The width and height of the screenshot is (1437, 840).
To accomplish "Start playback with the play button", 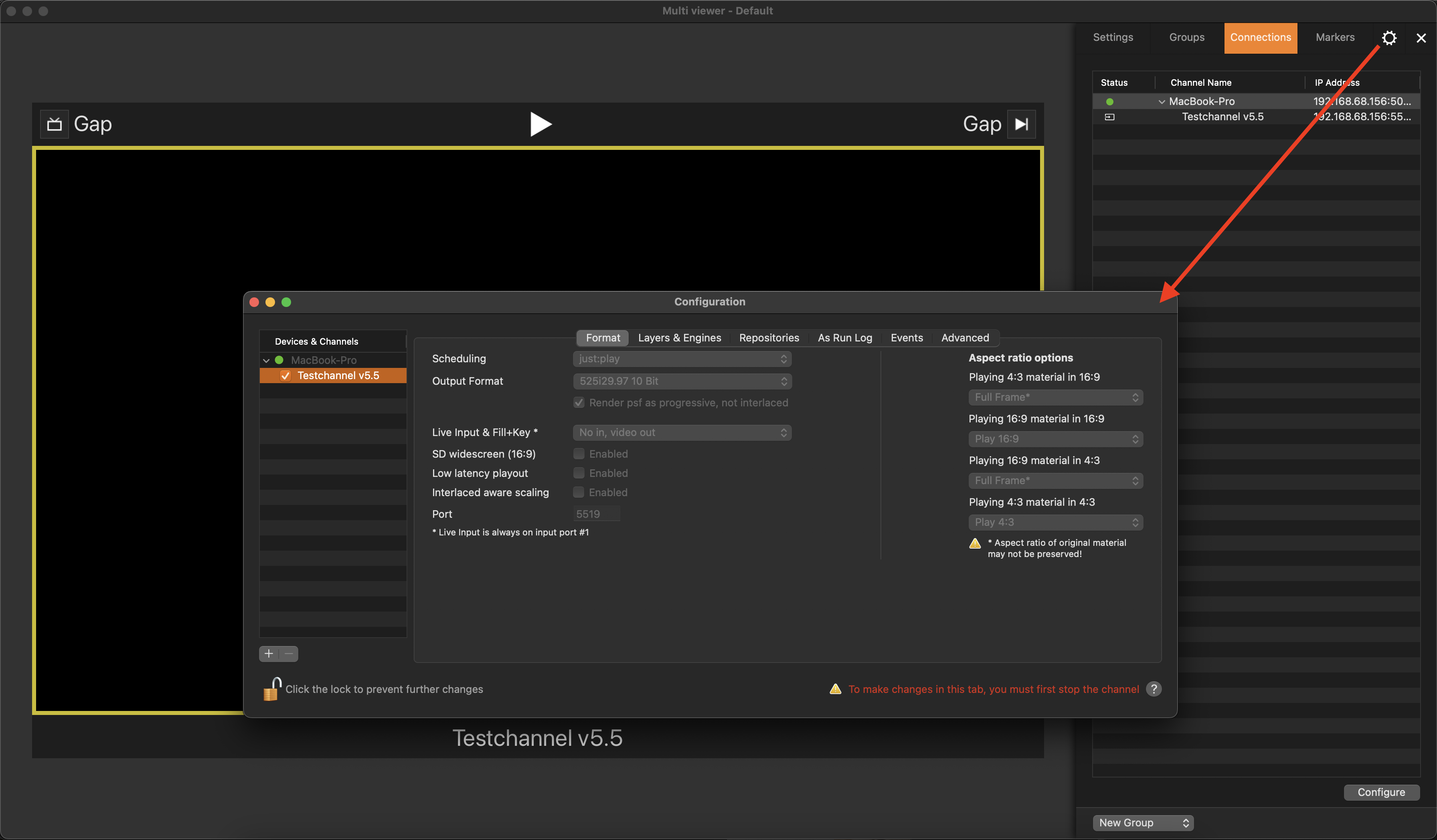I will pos(540,124).
